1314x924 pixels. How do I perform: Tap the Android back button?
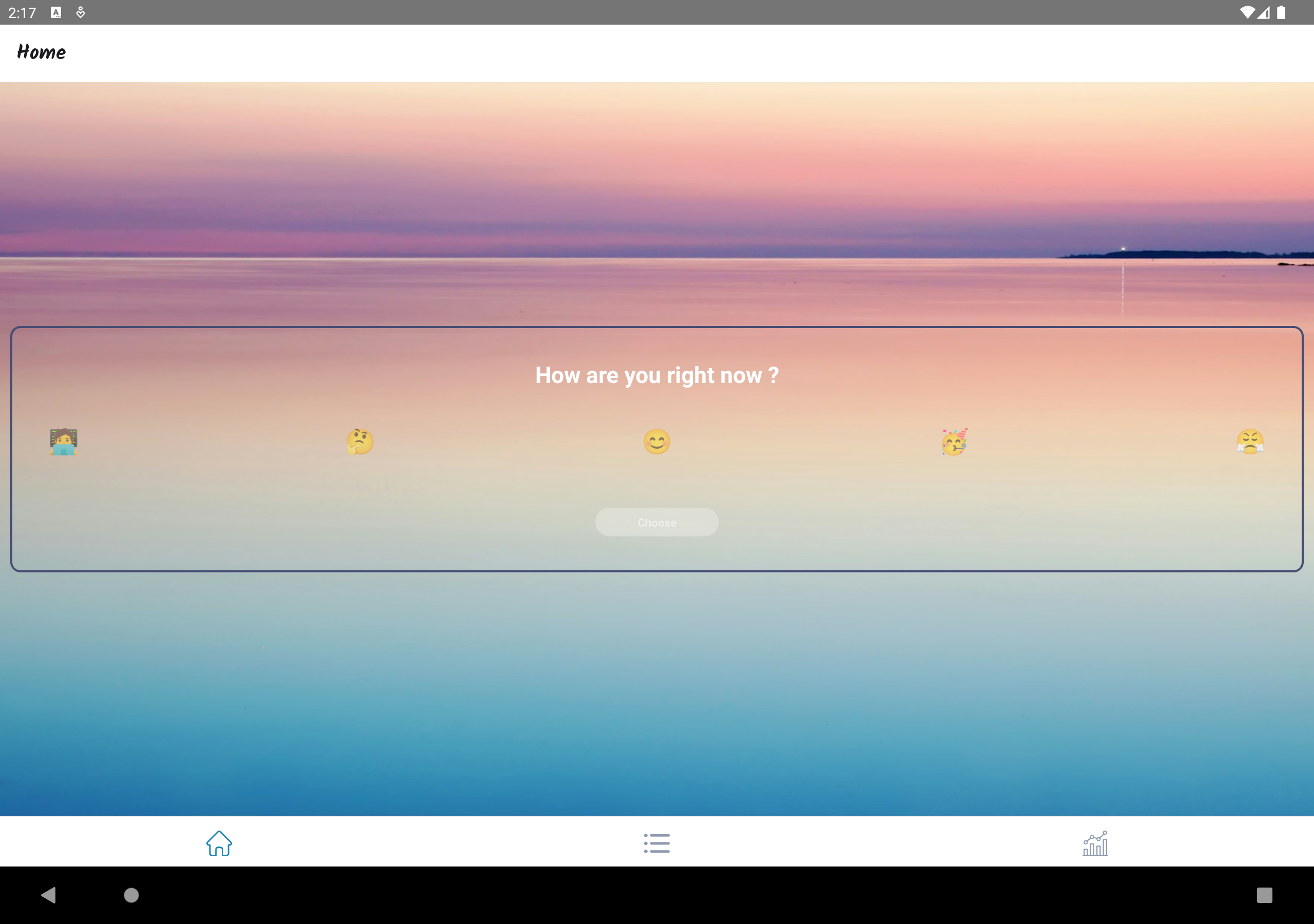coord(49,895)
